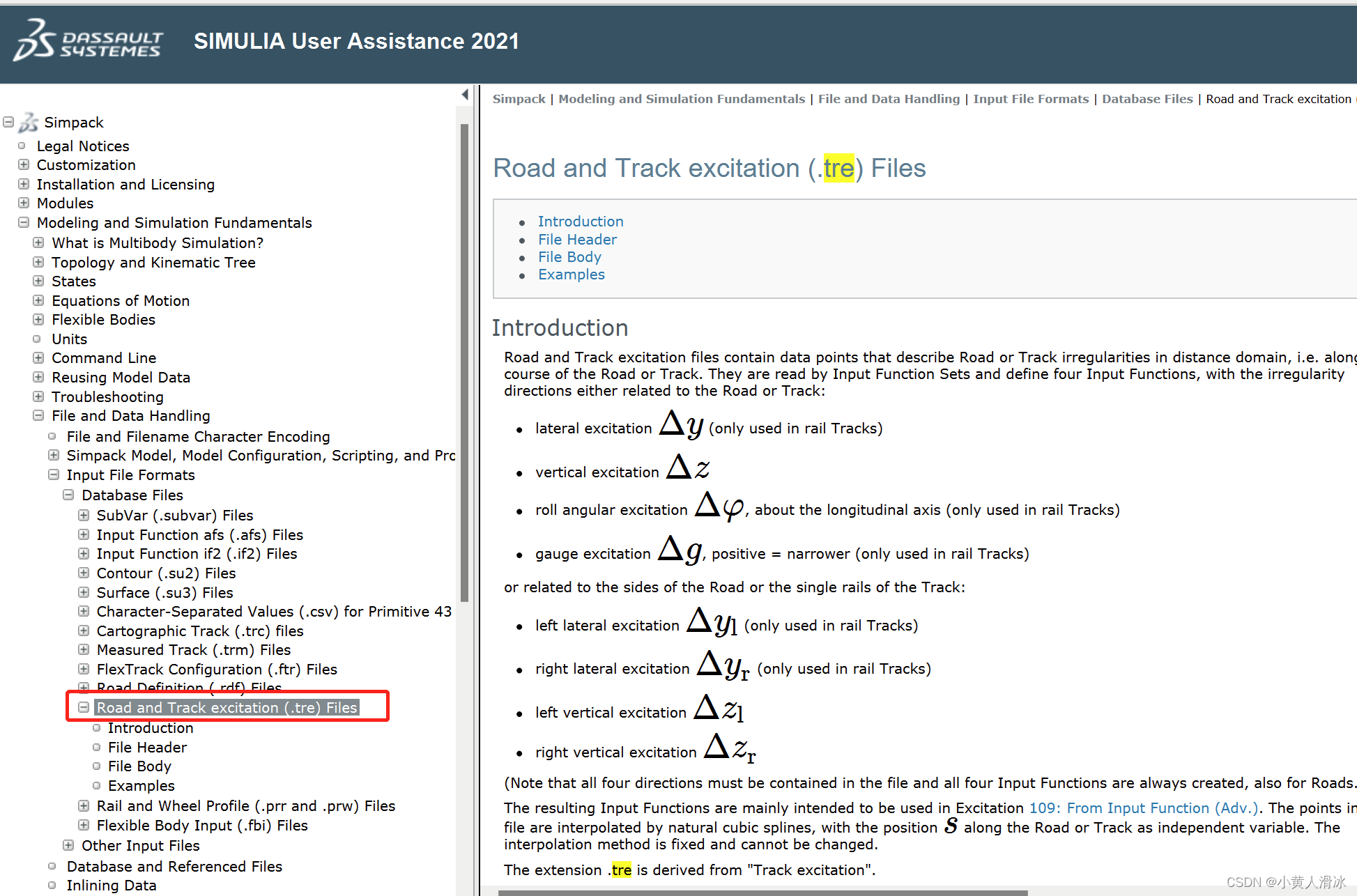1357x896 pixels.
Task: Click the bullet icon beside Legal Notices
Action: (x=22, y=146)
